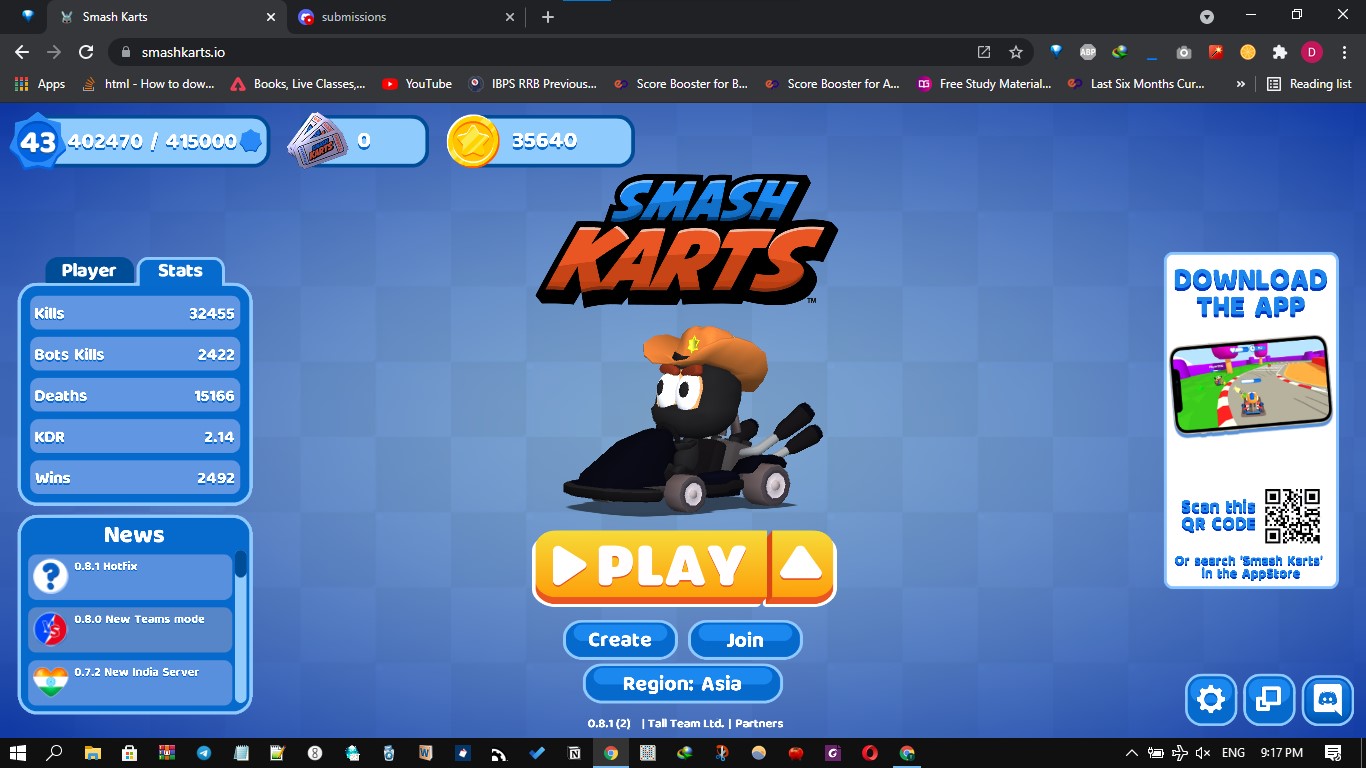Reload the smashkarts.io page
Image resolution: width=1366 pixels, height=768 pixels.
[86, 52]
